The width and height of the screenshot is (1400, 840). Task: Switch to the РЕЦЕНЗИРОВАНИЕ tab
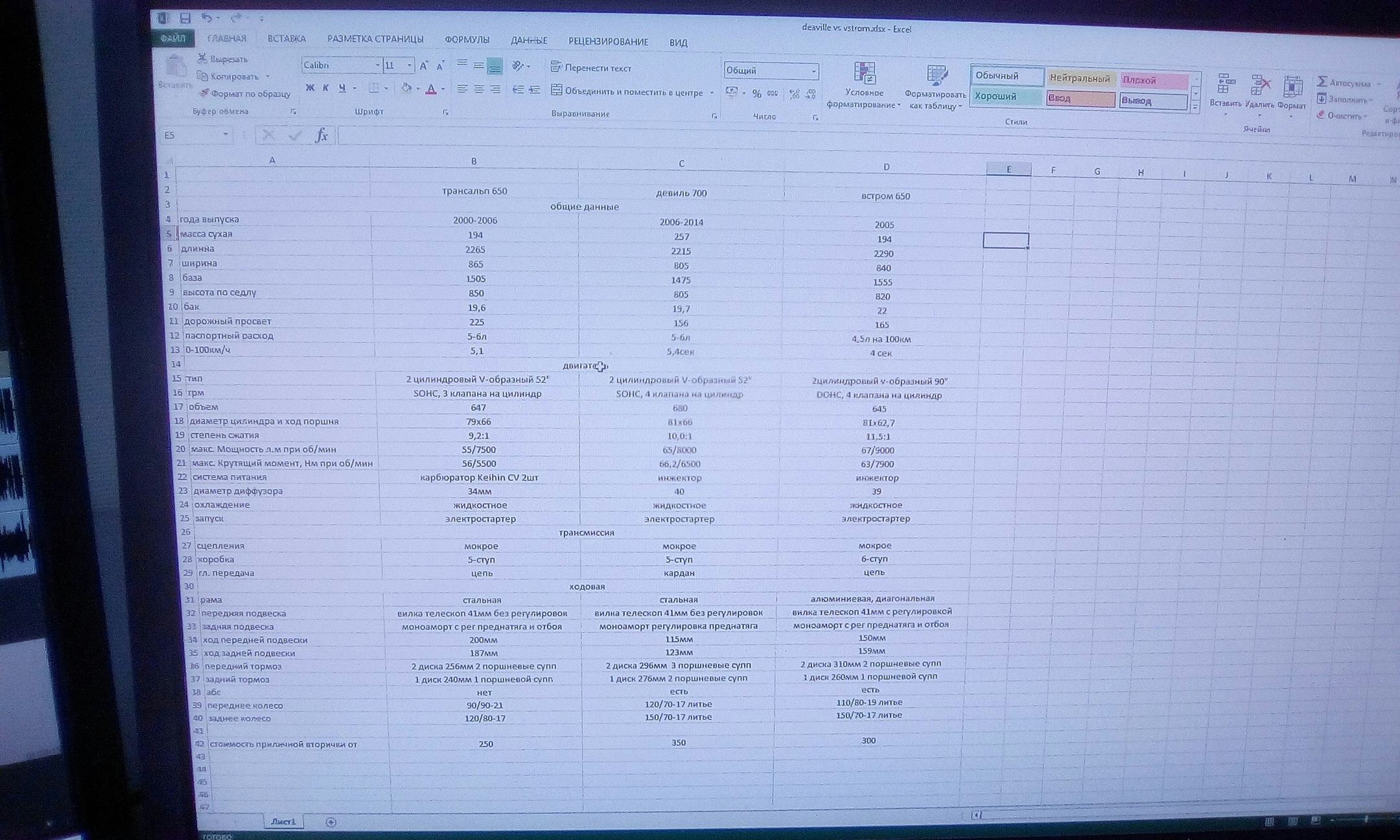tap(608, 41)
